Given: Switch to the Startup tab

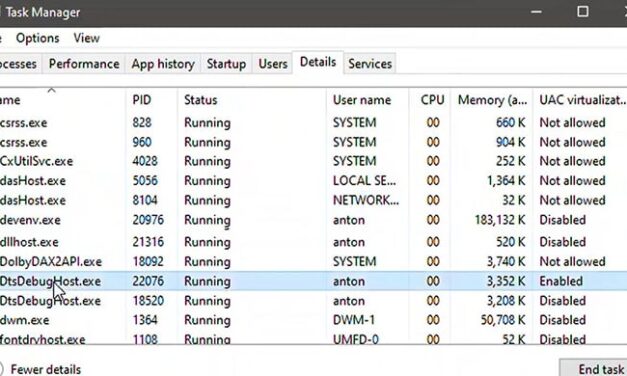Looking at the screenshot, I should tap(226, 64).
